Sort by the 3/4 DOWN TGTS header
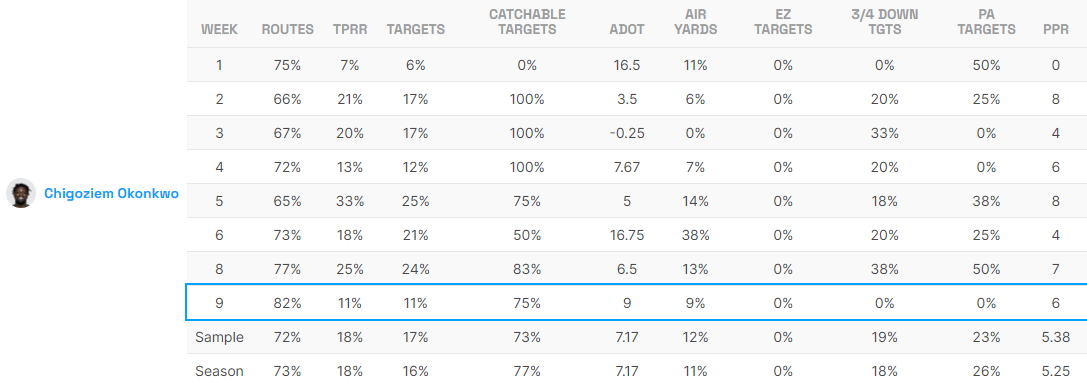The image size is (1087, 383). click(884, 22)
